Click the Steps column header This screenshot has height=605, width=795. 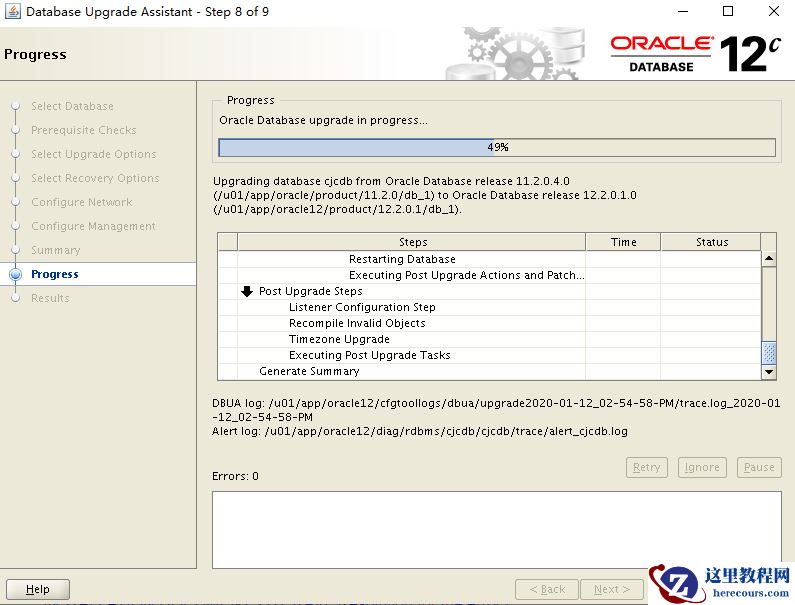412,242
